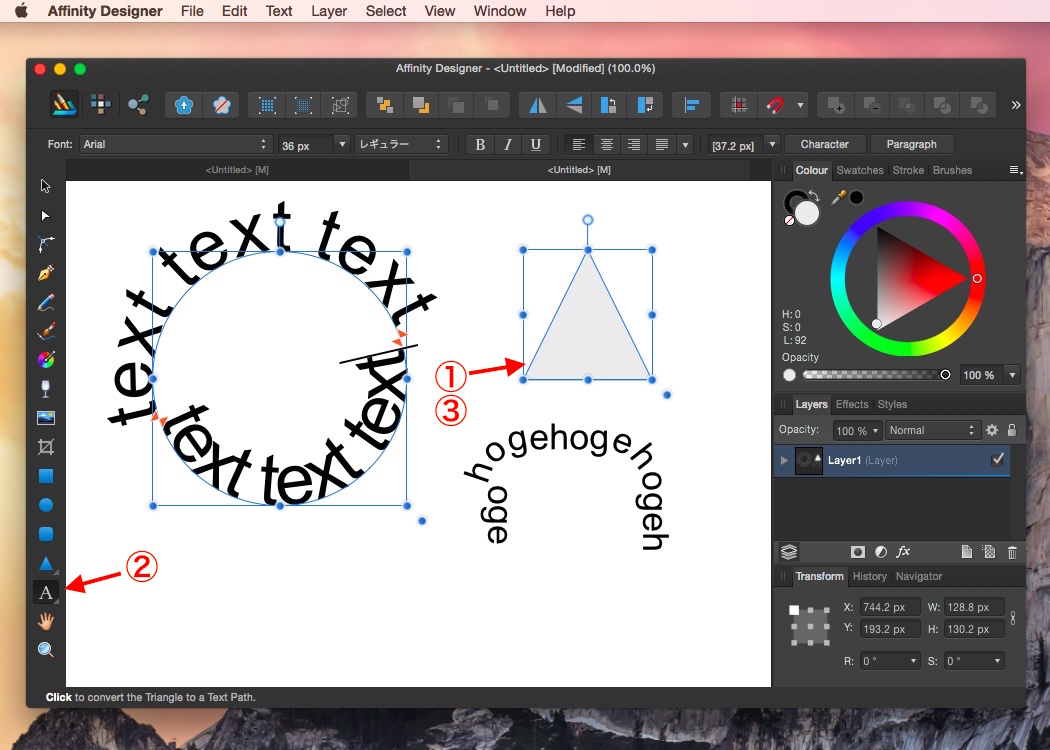Switch to the Stroke tab
Image resolution: width=1050 pixels, height=750 pixels.
coord(908,170)
